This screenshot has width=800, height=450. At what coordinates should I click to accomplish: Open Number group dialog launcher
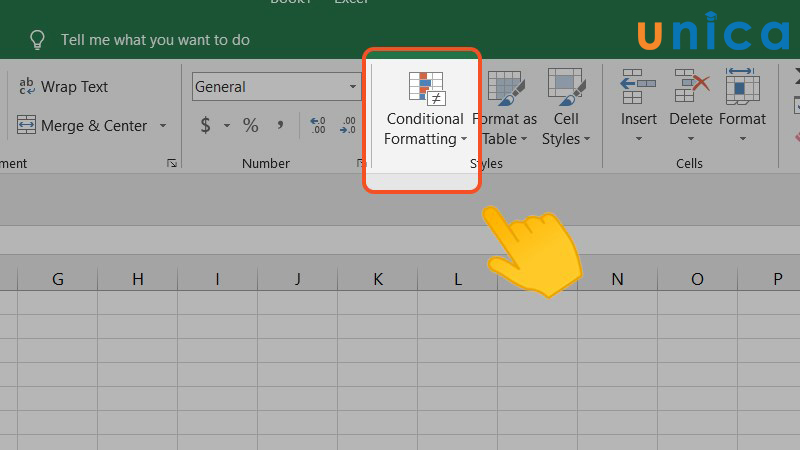[x=361, y=163]
